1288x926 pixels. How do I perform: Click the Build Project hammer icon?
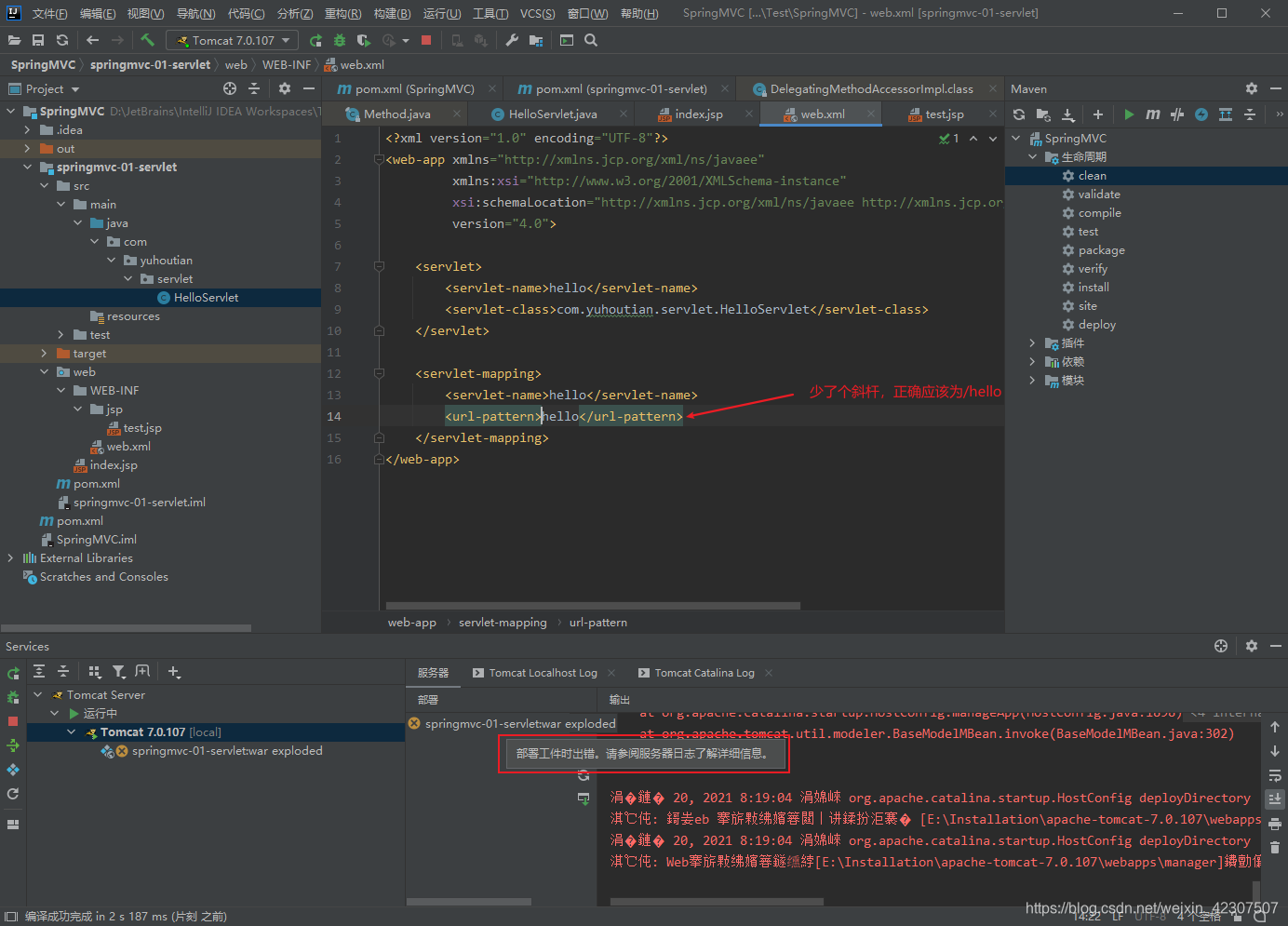point(147,40)
